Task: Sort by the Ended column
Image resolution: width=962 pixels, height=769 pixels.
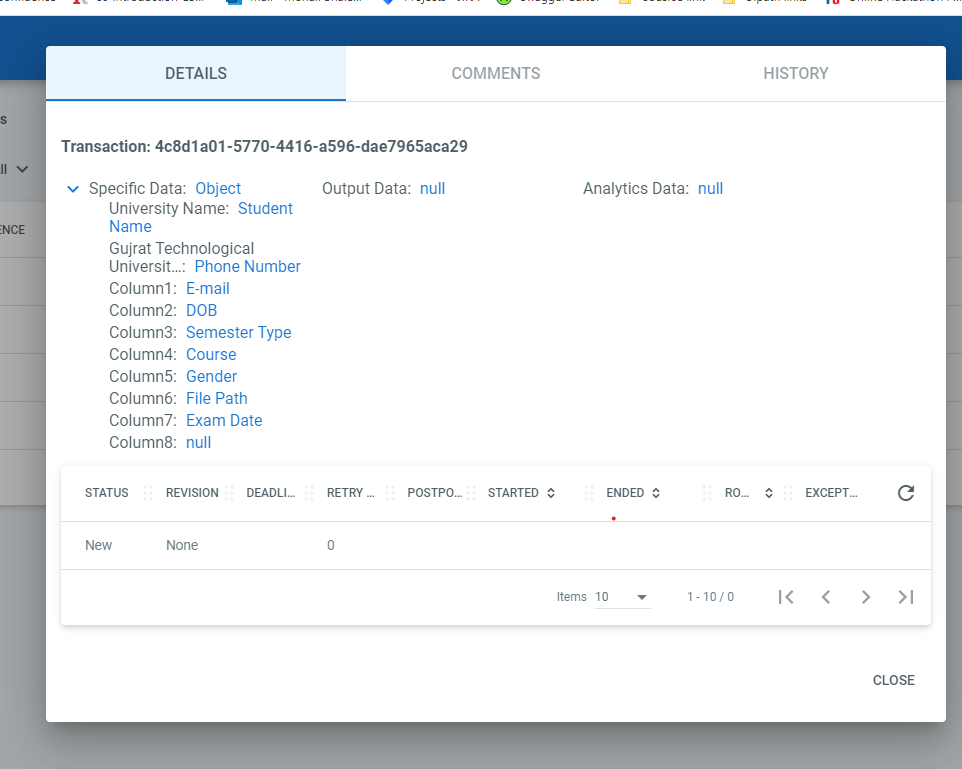Action: pos(655,493)
